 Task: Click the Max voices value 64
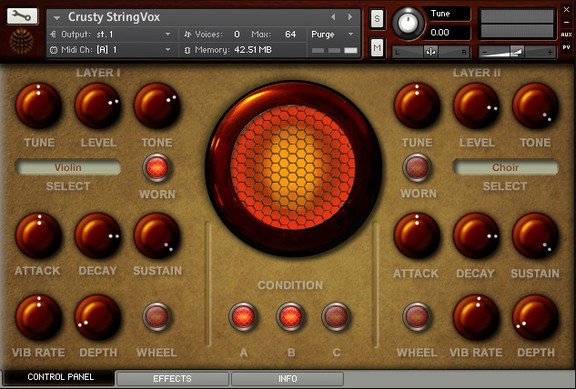click(290, 34)
